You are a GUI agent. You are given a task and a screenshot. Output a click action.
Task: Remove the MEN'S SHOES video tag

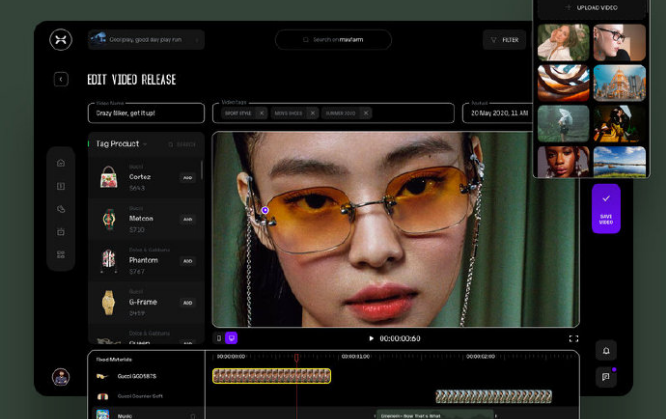(313, 113)
